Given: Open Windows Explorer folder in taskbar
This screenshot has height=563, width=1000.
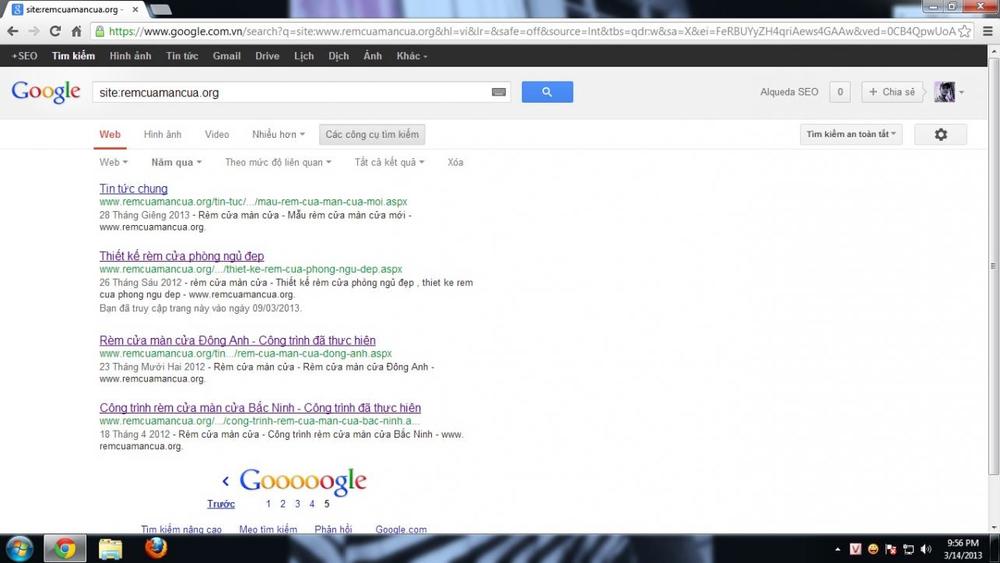Looking at the screenshot, I should (110, 549).
